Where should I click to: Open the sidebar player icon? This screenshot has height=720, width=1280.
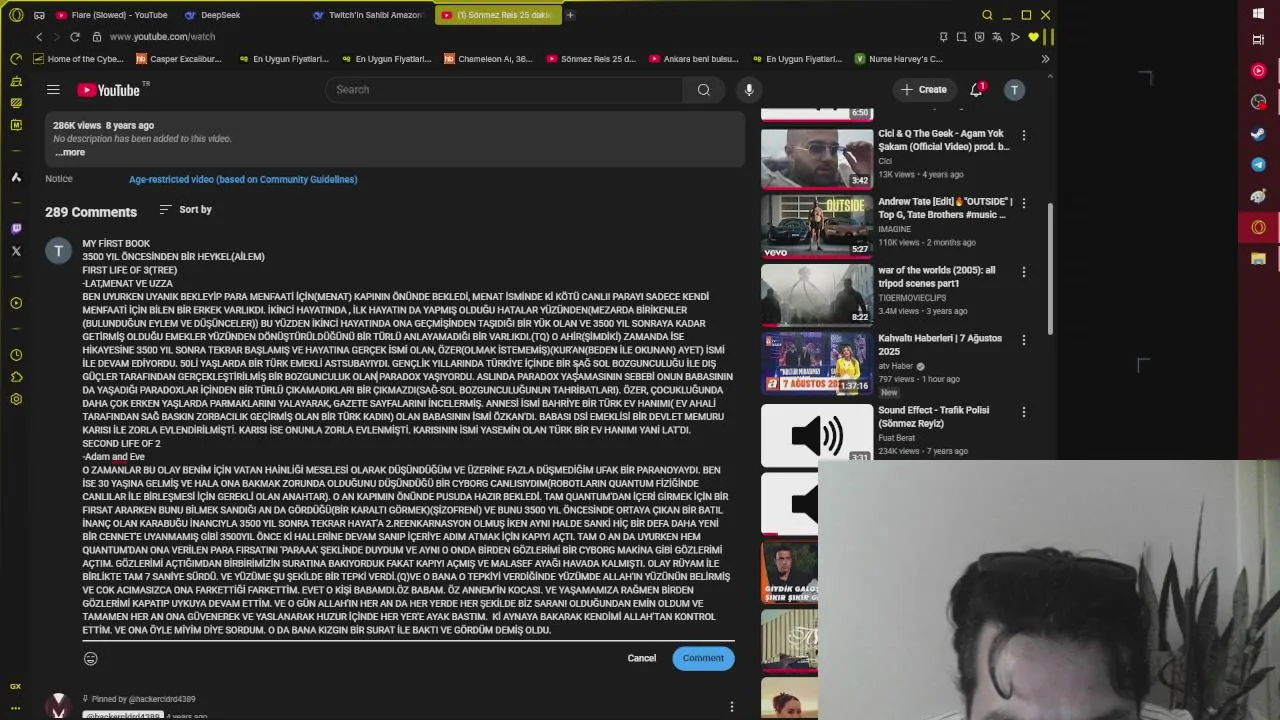(16, 303)
